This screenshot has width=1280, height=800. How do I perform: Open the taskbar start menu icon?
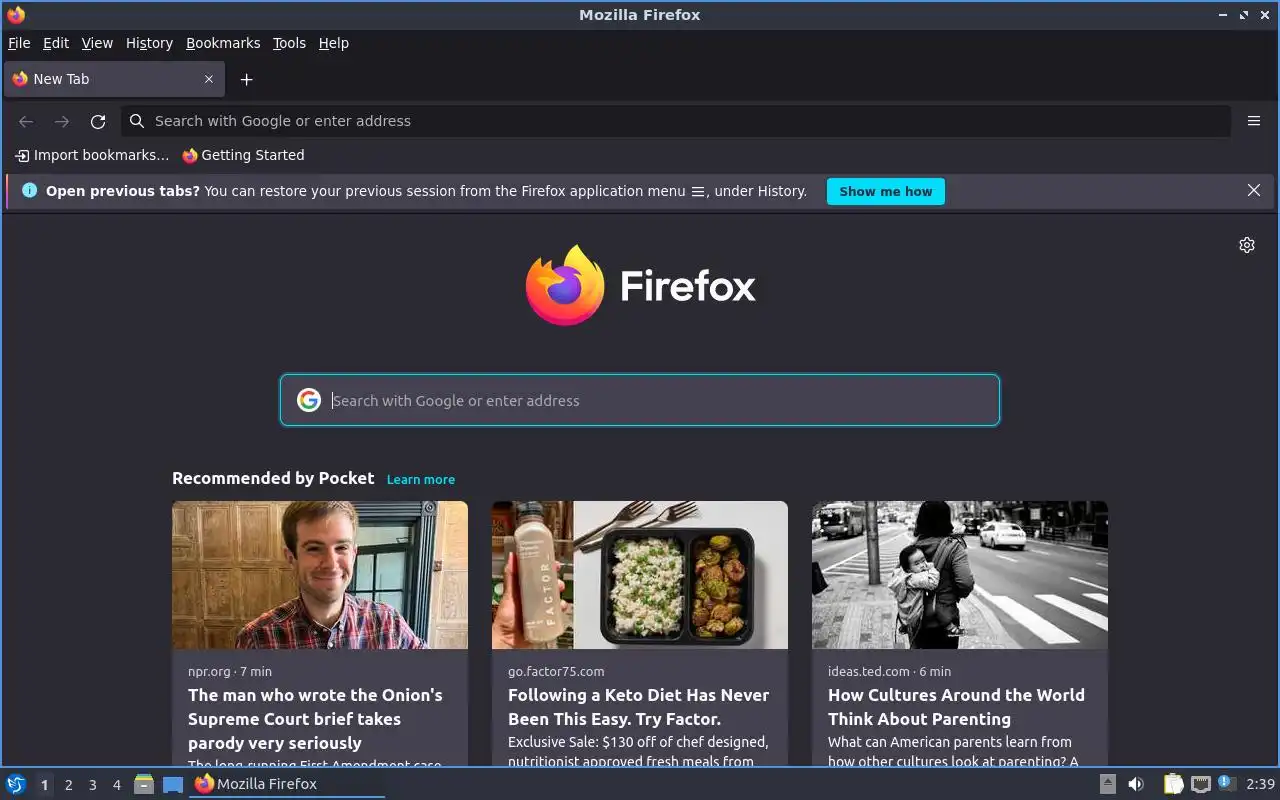click(16, 784)
